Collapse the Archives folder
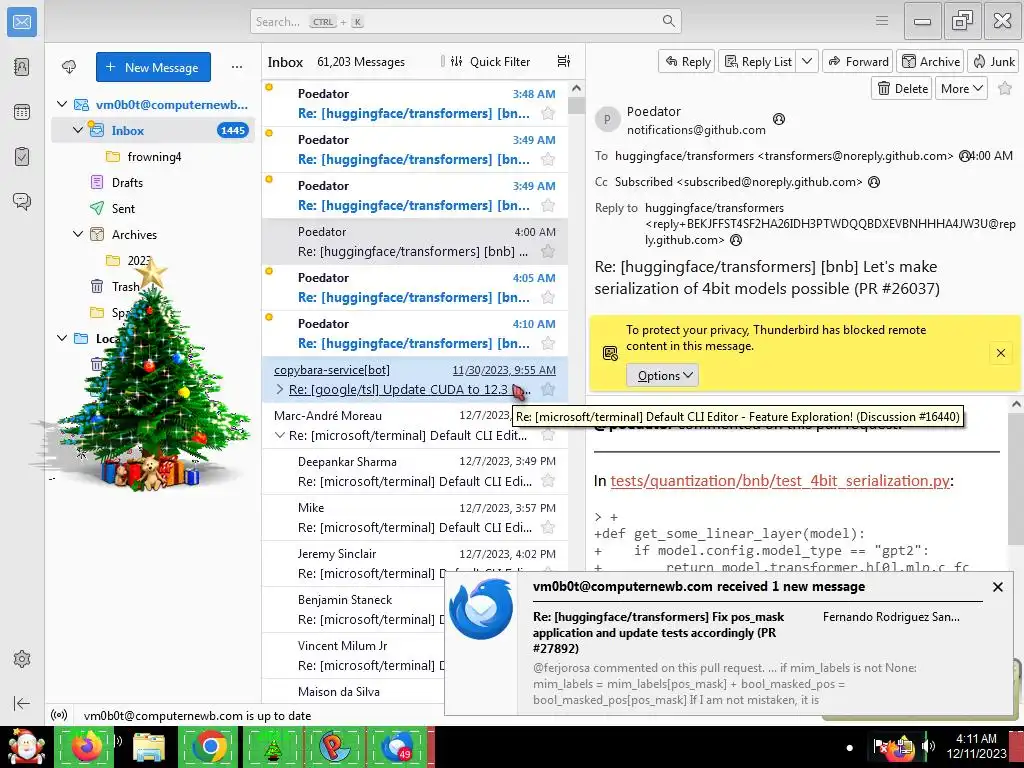 coord(78,234)
